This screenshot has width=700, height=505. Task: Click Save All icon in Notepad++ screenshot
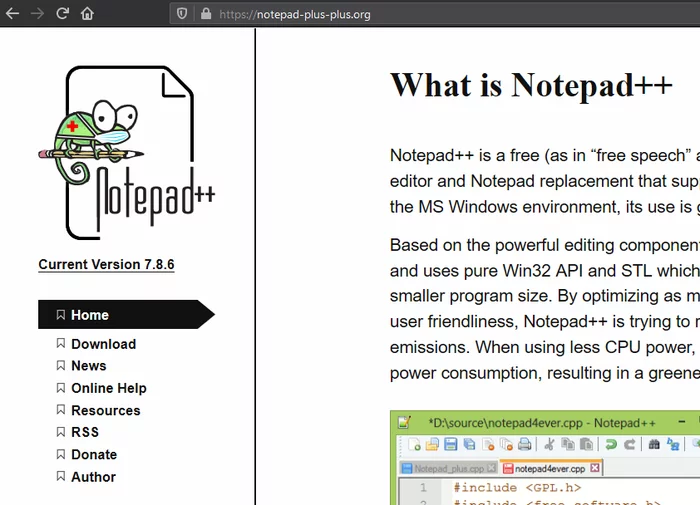[x=469, y=444]
